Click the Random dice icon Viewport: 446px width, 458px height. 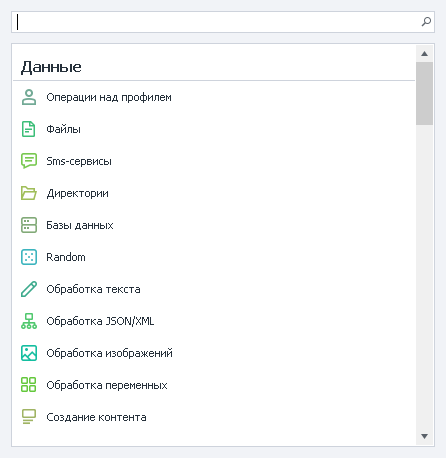click(x=29, y=257)
